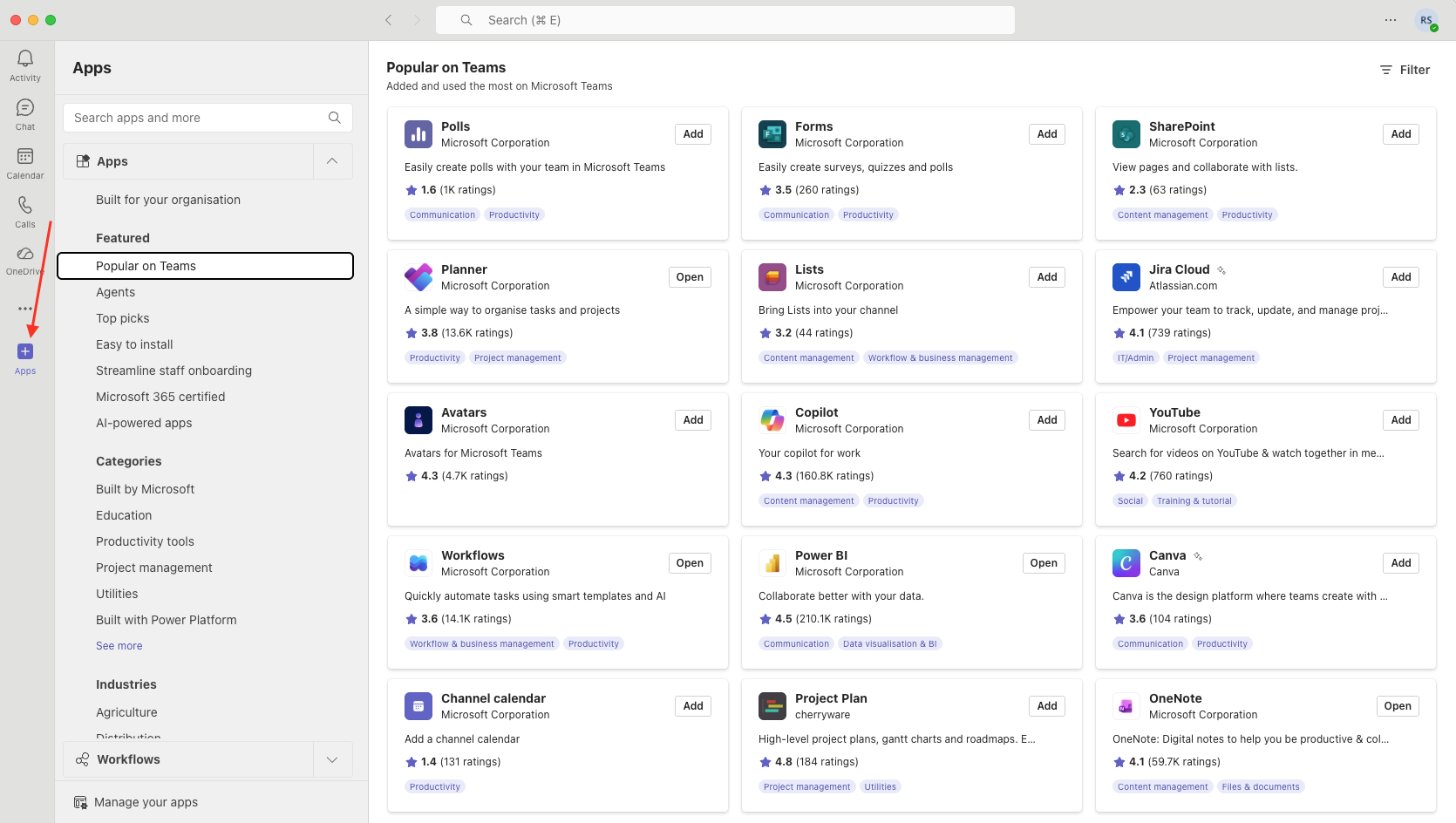The image size is (1456, 823).
Task: Click See more under Categories
Action: [119, 646]
